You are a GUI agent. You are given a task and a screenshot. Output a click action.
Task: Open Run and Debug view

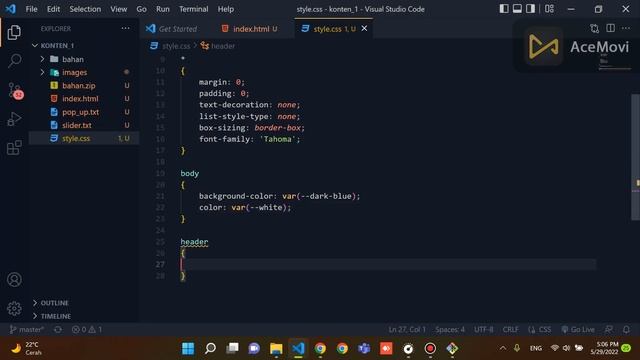14,119
